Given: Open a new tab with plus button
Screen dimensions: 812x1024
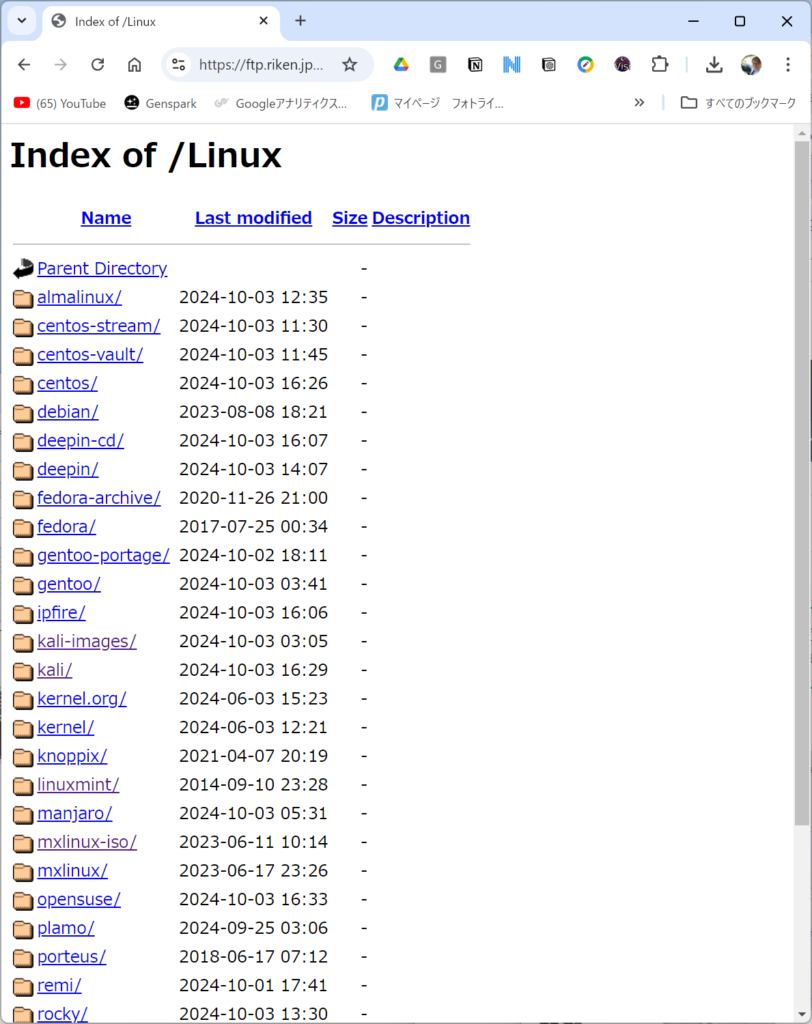Looking at the screenshot, I should coord(300,21).
